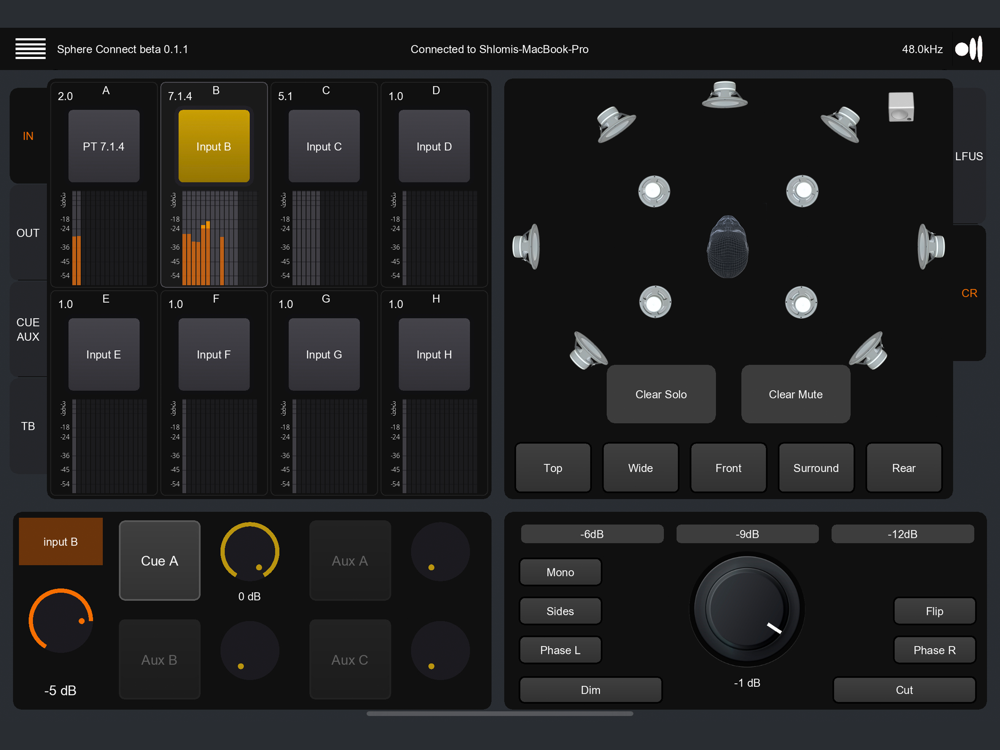Set volume preset to -12dB
Image resolution: width=1000 pixels, height=750 pixels.
click(902, 534)
